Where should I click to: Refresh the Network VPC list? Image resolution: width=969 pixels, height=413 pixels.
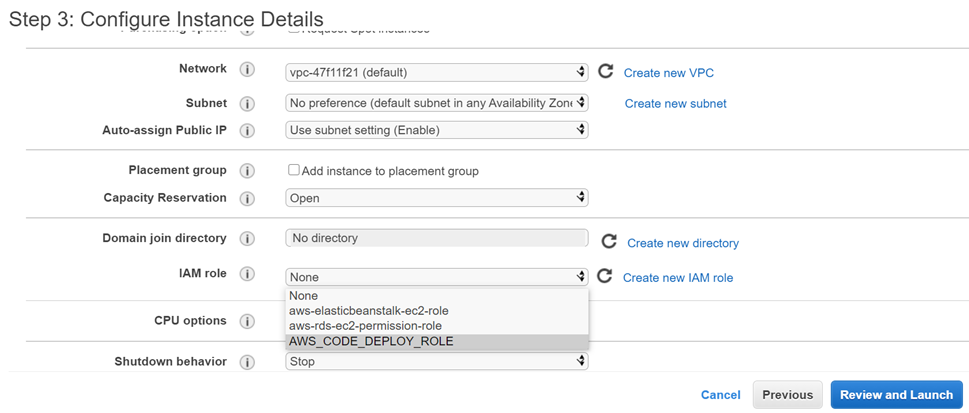[x=605, y=72]
